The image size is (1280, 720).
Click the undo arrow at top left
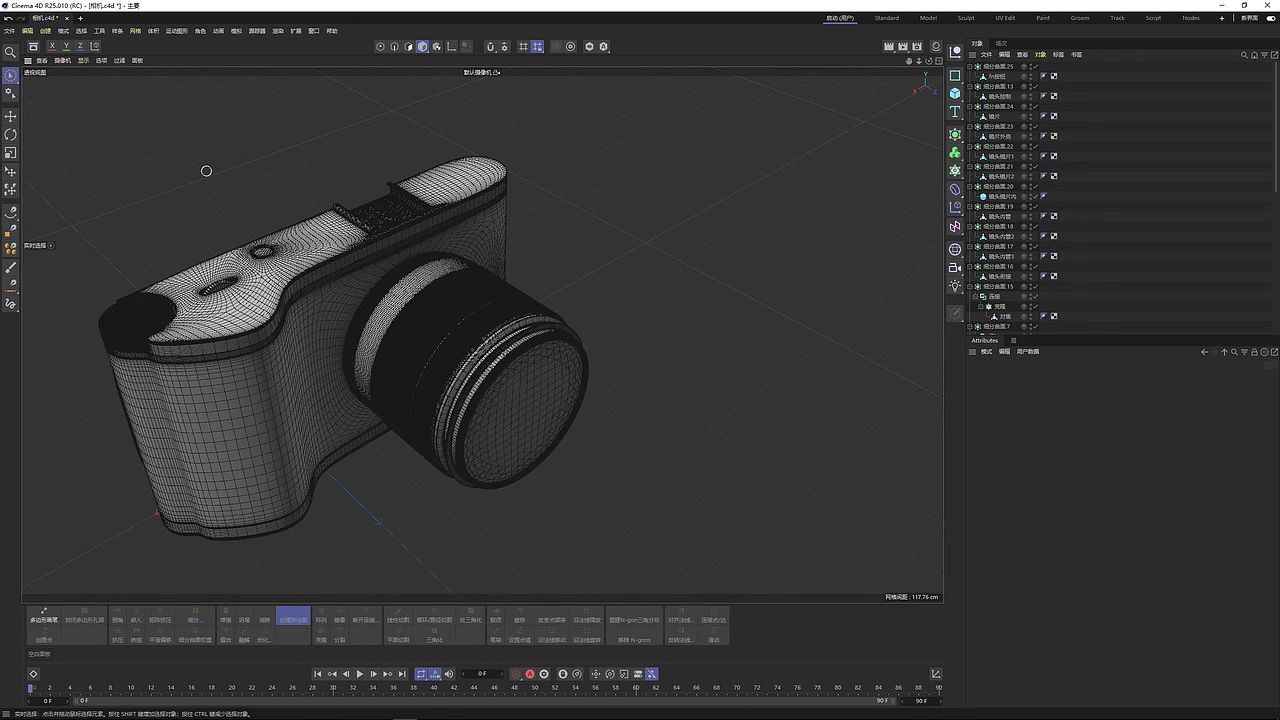coord(9,18)
